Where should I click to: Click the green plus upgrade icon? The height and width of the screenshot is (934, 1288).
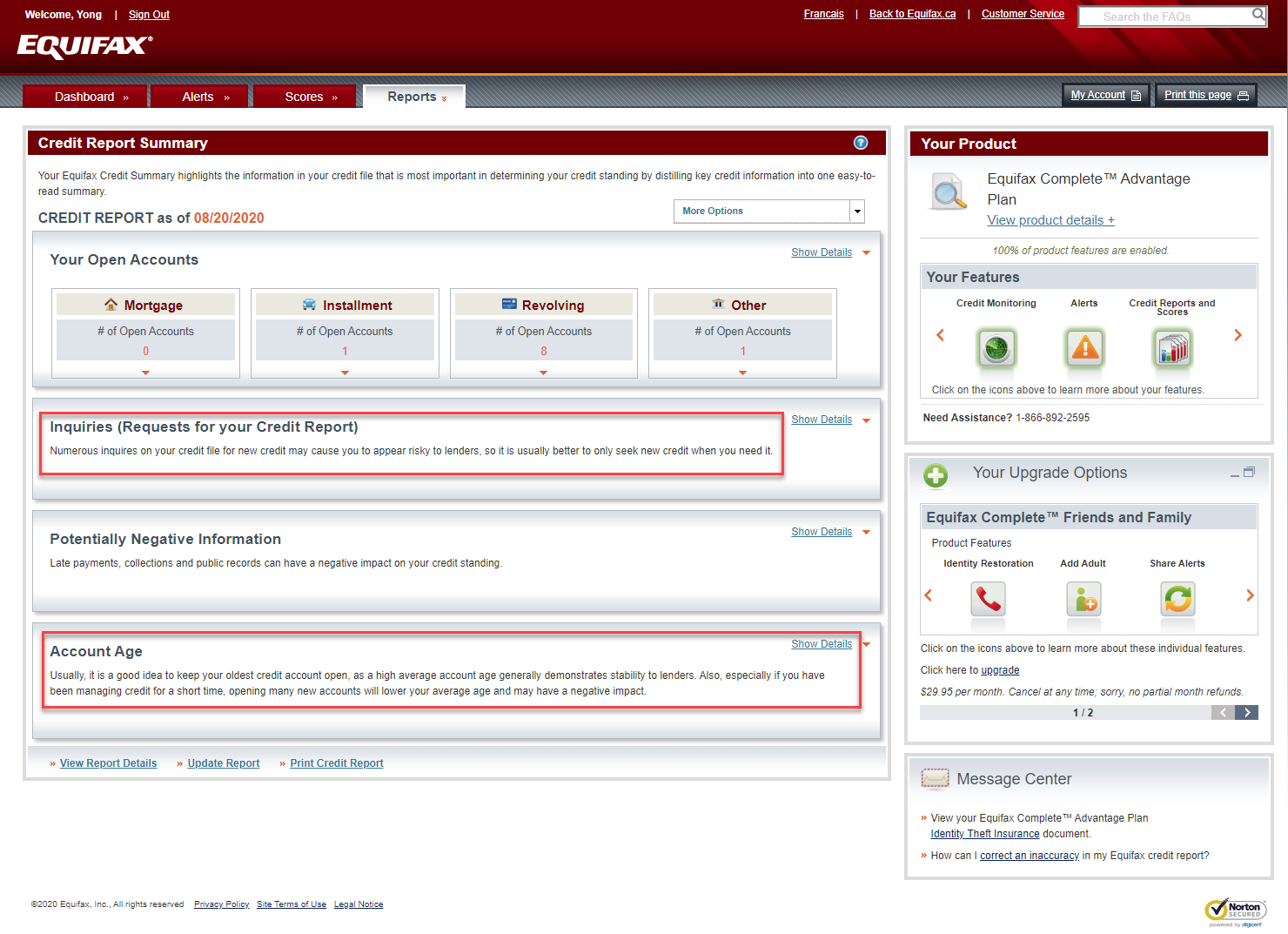tap(936, 475)
